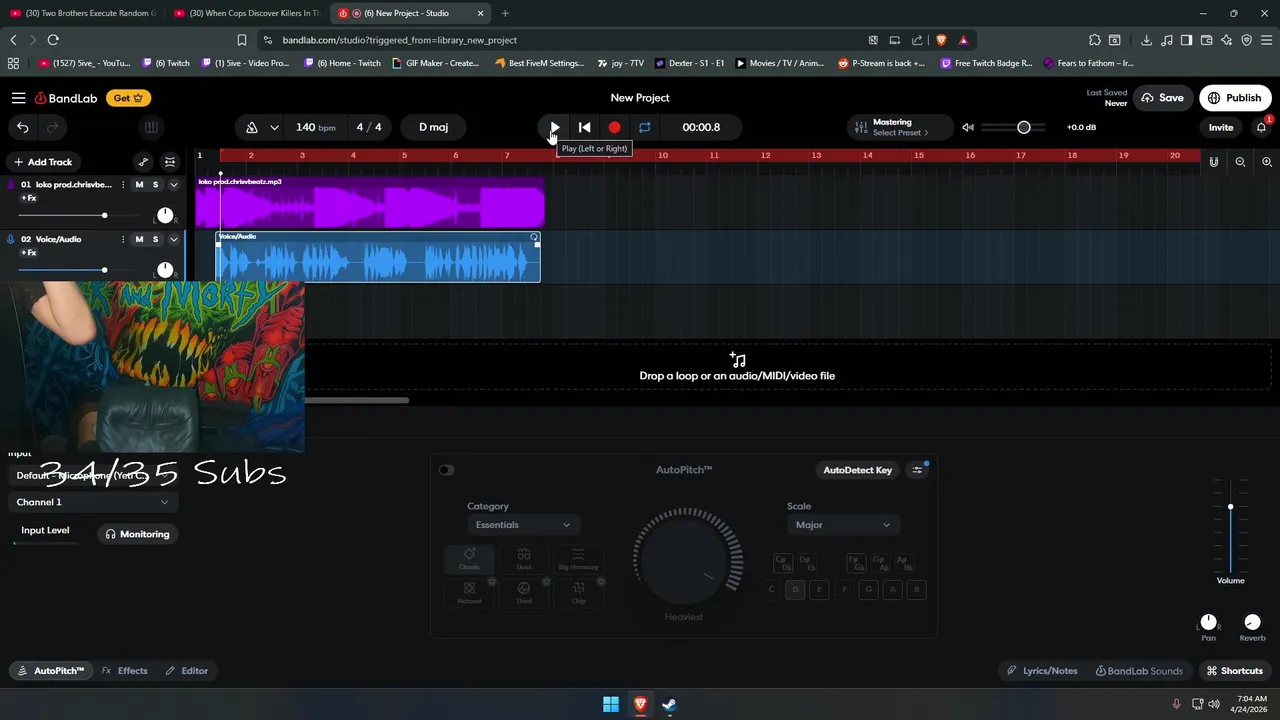Toggle the cycle loop button
Image resolution: width=1280 pixels, height=720 pixels.
[645, 127]
